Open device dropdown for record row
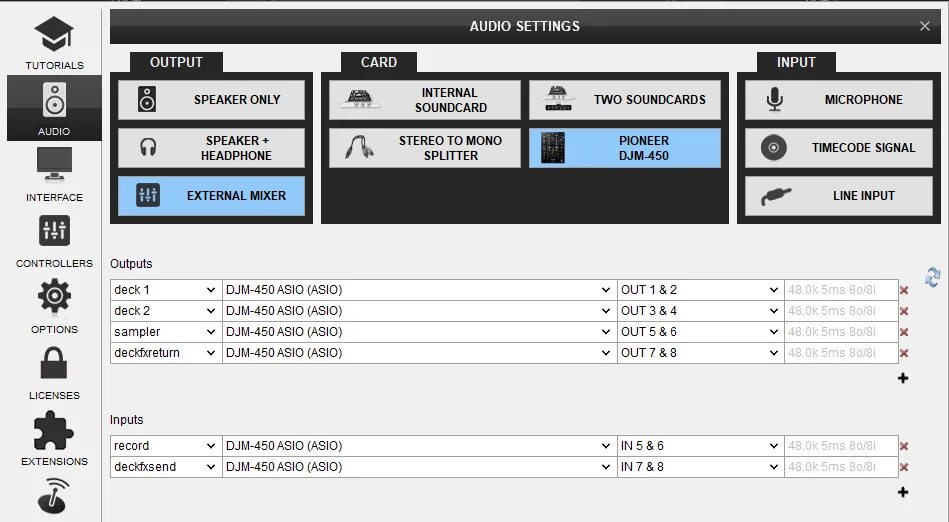 419,446
